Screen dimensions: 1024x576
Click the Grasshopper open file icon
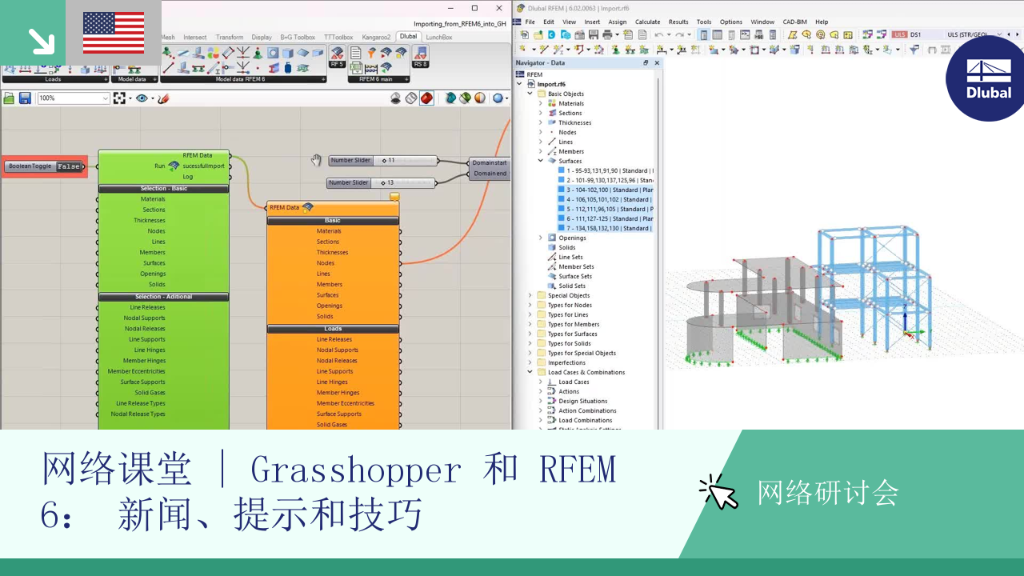point(9,98)
